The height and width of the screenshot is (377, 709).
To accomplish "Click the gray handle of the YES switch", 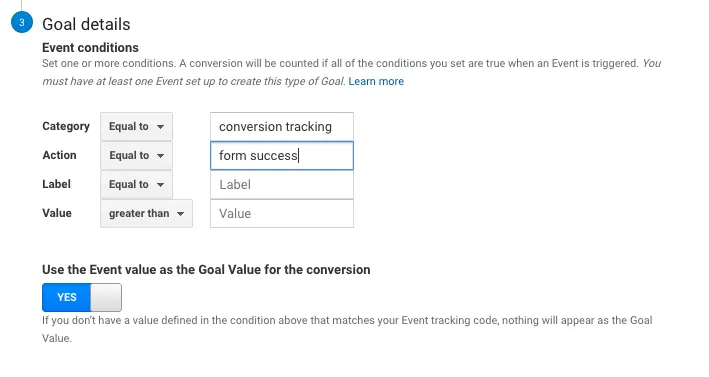I will tap(106, 297).
